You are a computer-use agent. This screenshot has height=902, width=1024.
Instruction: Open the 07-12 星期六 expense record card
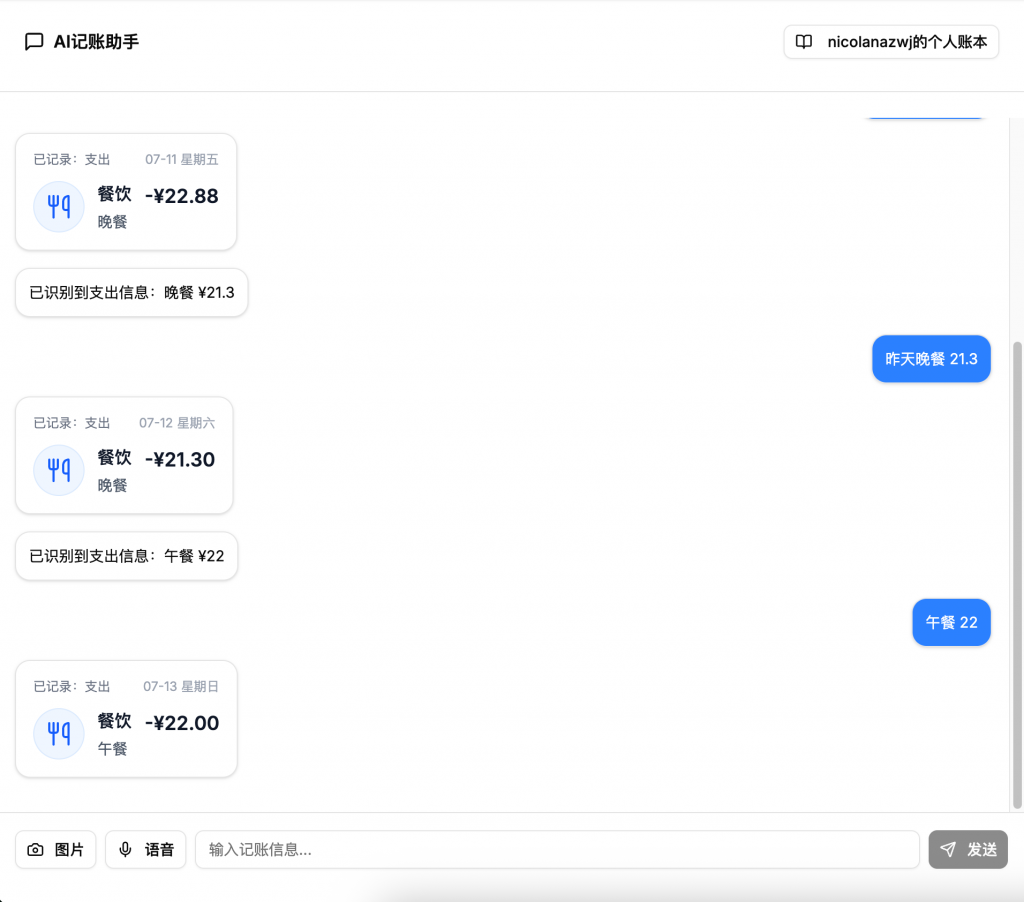coord(124,455)
